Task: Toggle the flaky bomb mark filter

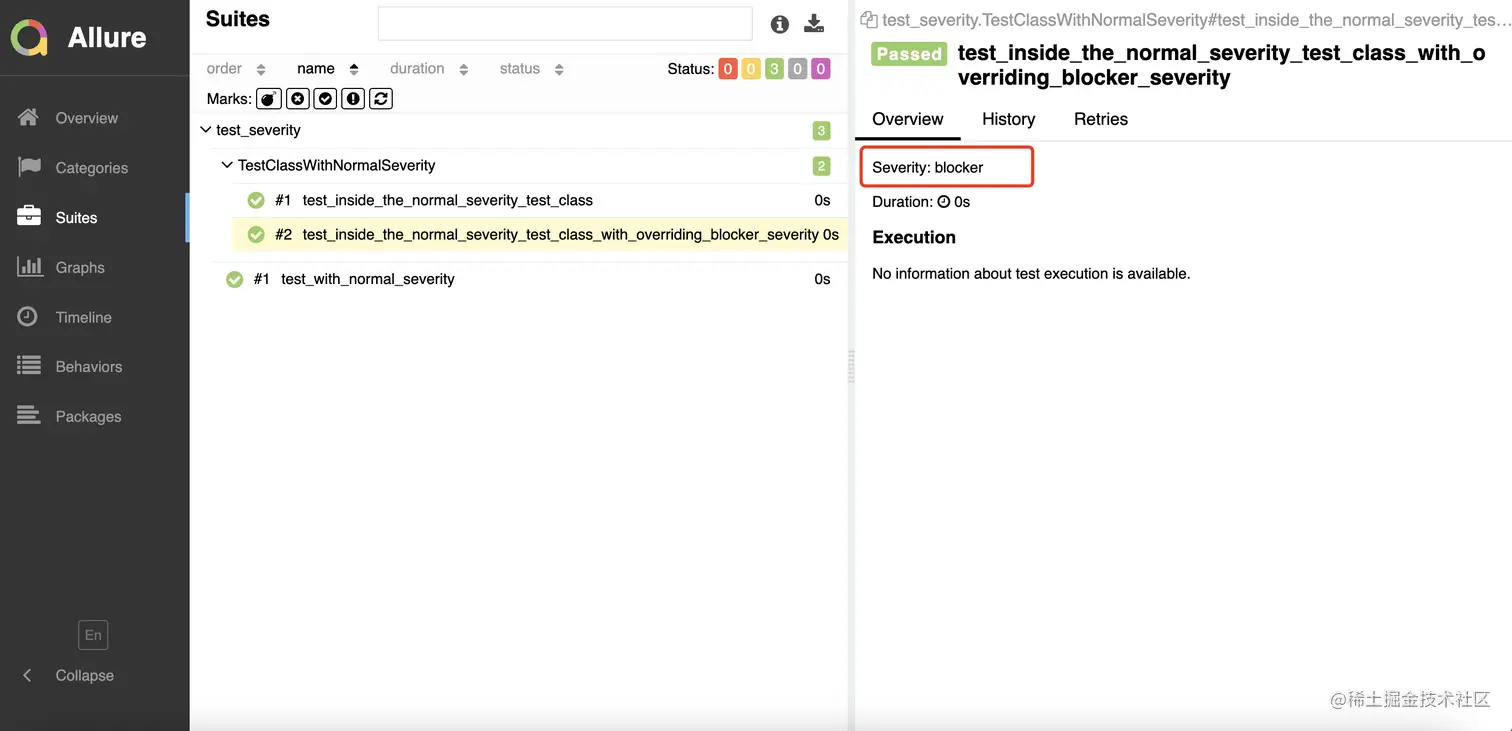Action: (x=269, y=99)
